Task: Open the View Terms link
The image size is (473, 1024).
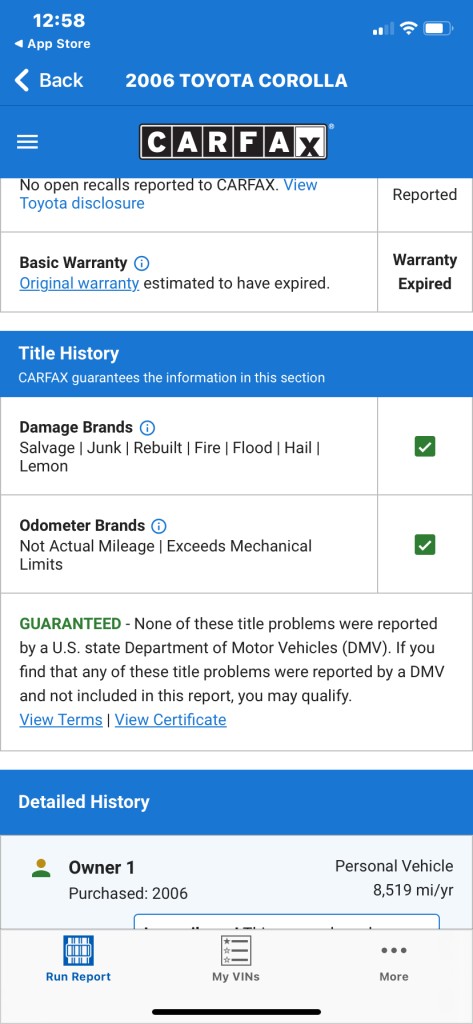Action: (x=61, y=720)
